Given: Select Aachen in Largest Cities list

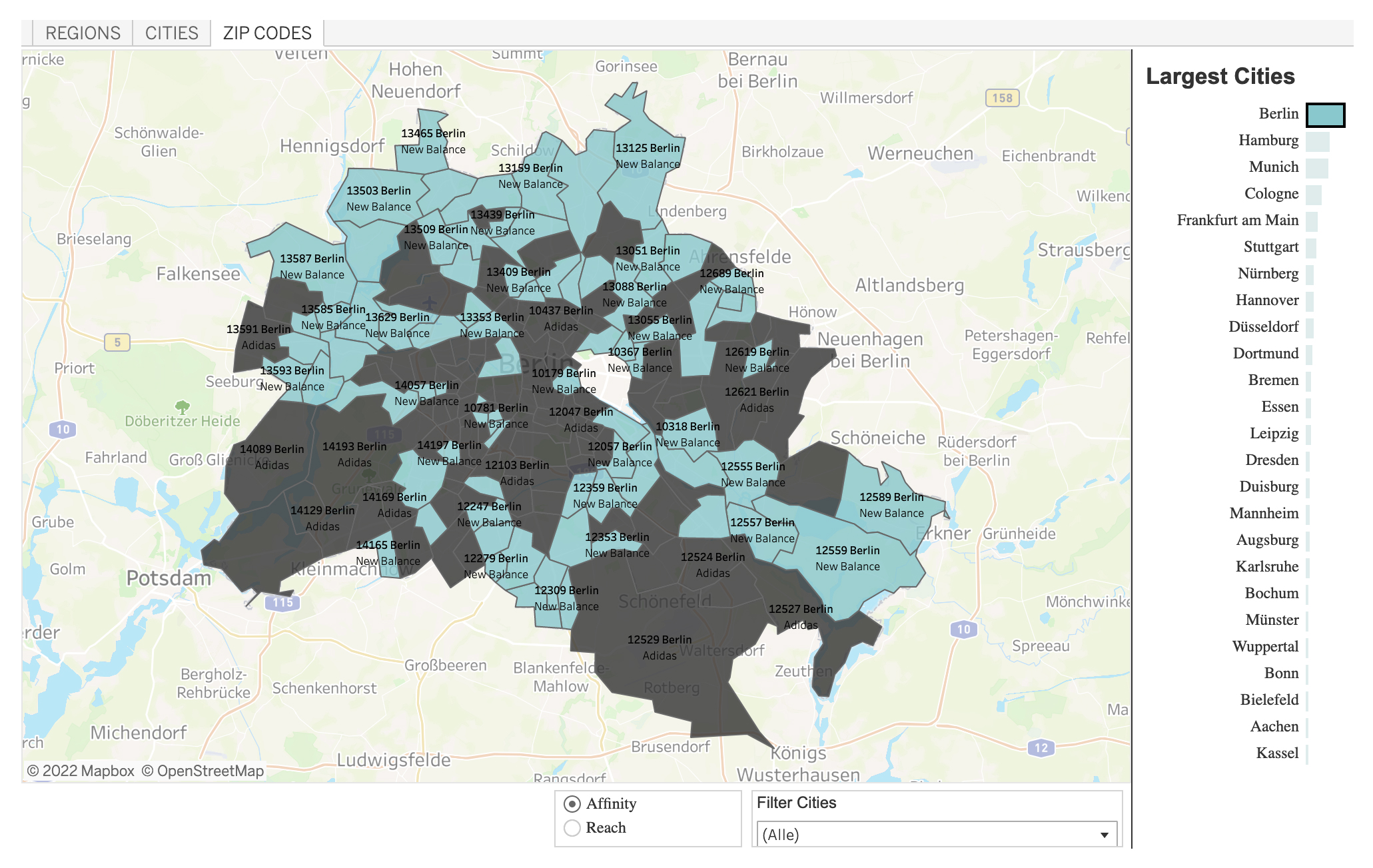Looking at the screenshot, I should (1274, 727).
